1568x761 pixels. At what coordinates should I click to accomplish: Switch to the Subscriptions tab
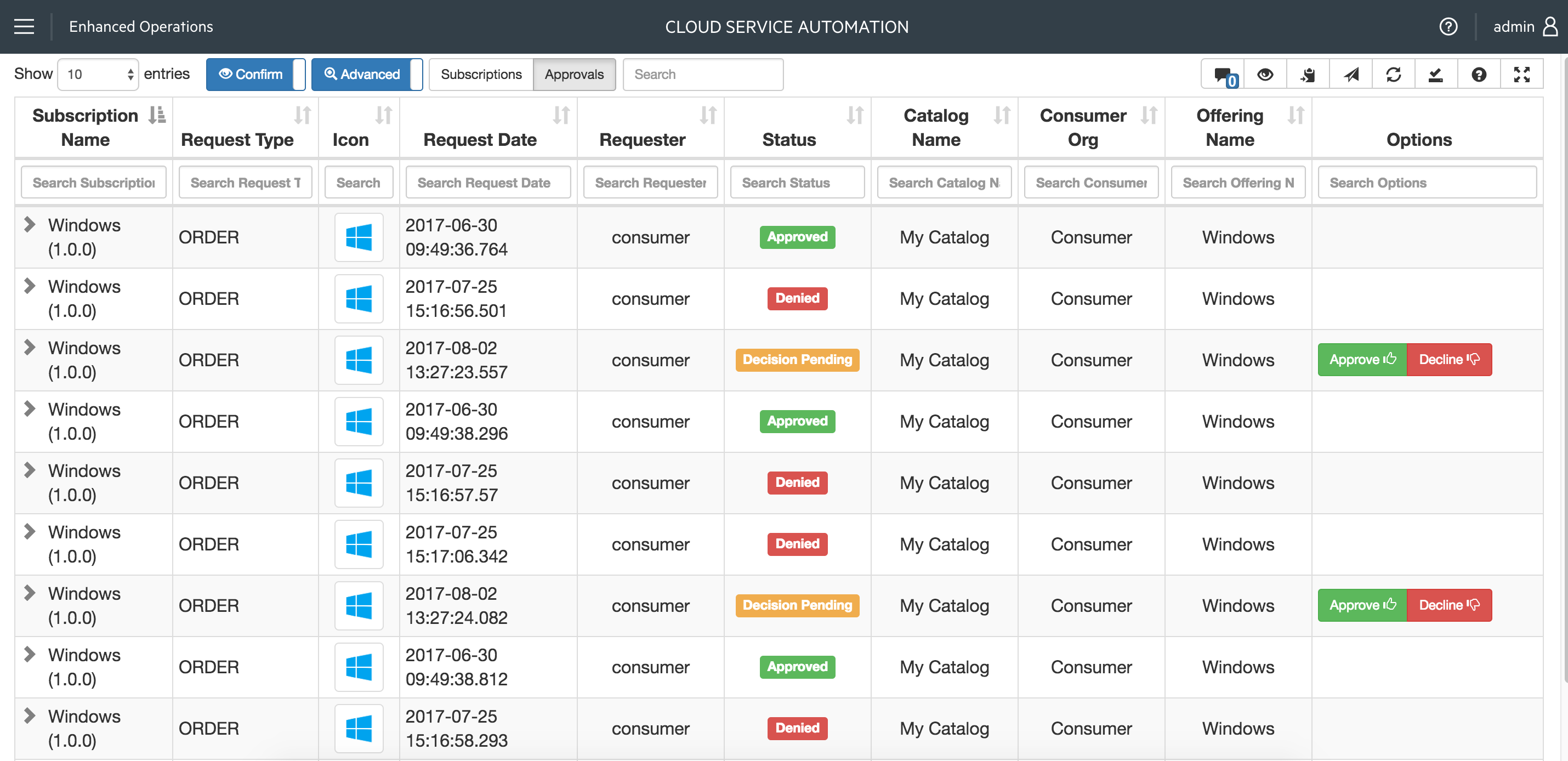click(481, 74)
